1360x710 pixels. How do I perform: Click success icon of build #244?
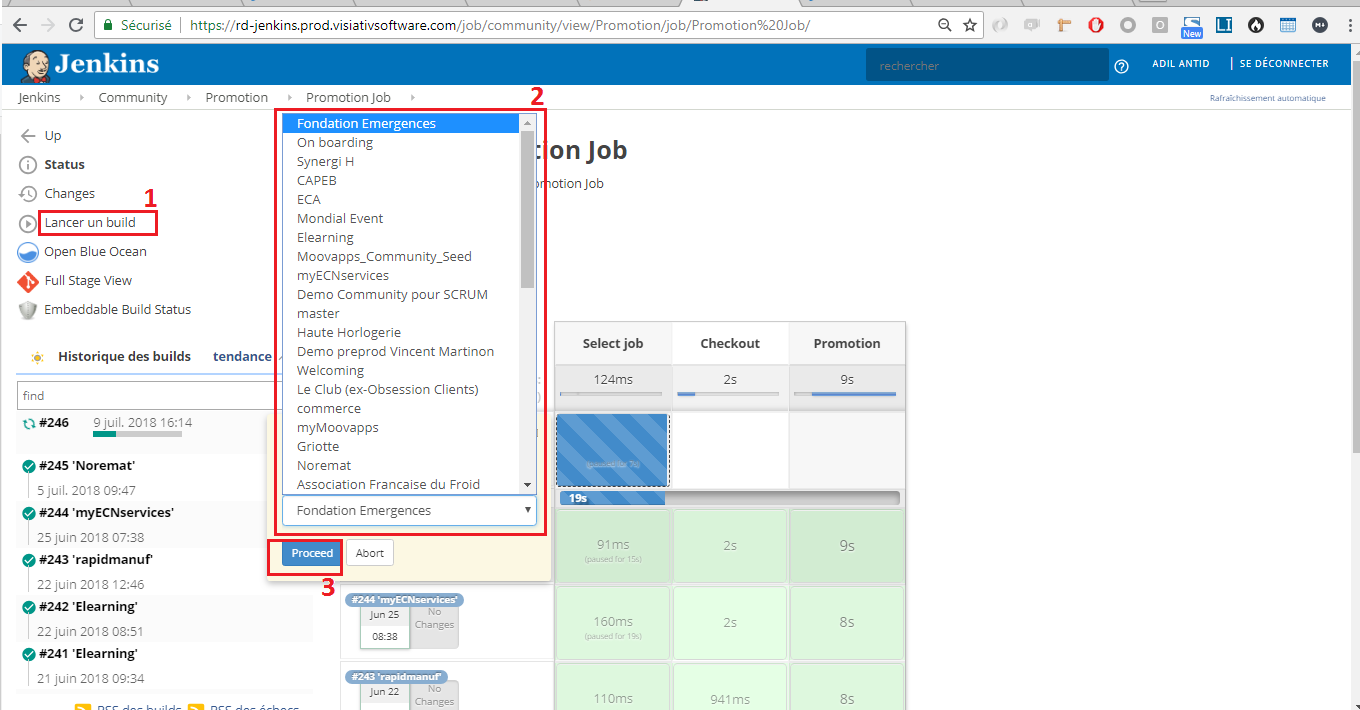point(29,513)
